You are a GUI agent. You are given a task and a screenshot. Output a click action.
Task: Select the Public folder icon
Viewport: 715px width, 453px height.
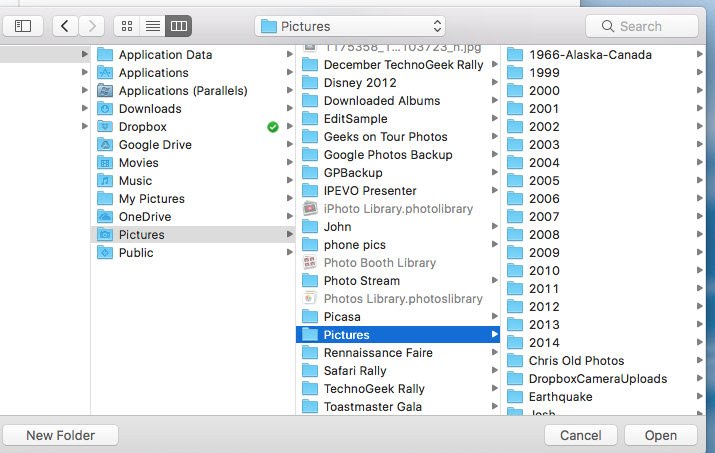pos(105,253)
